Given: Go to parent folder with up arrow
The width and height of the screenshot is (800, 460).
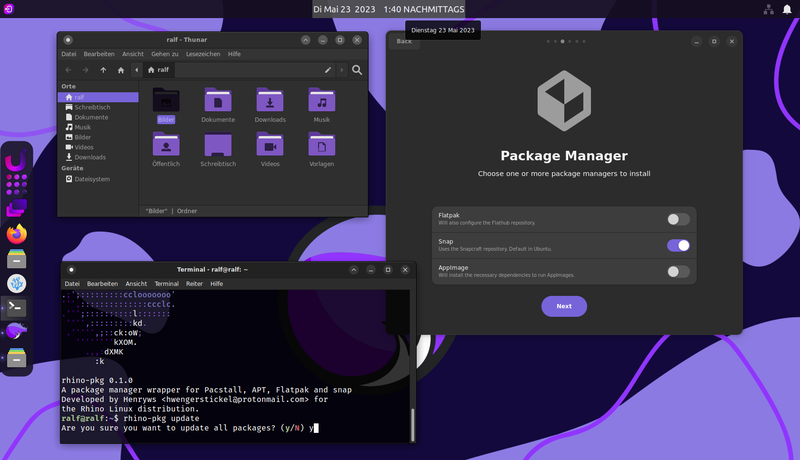Looking at the screenshot, I should 104,70.
